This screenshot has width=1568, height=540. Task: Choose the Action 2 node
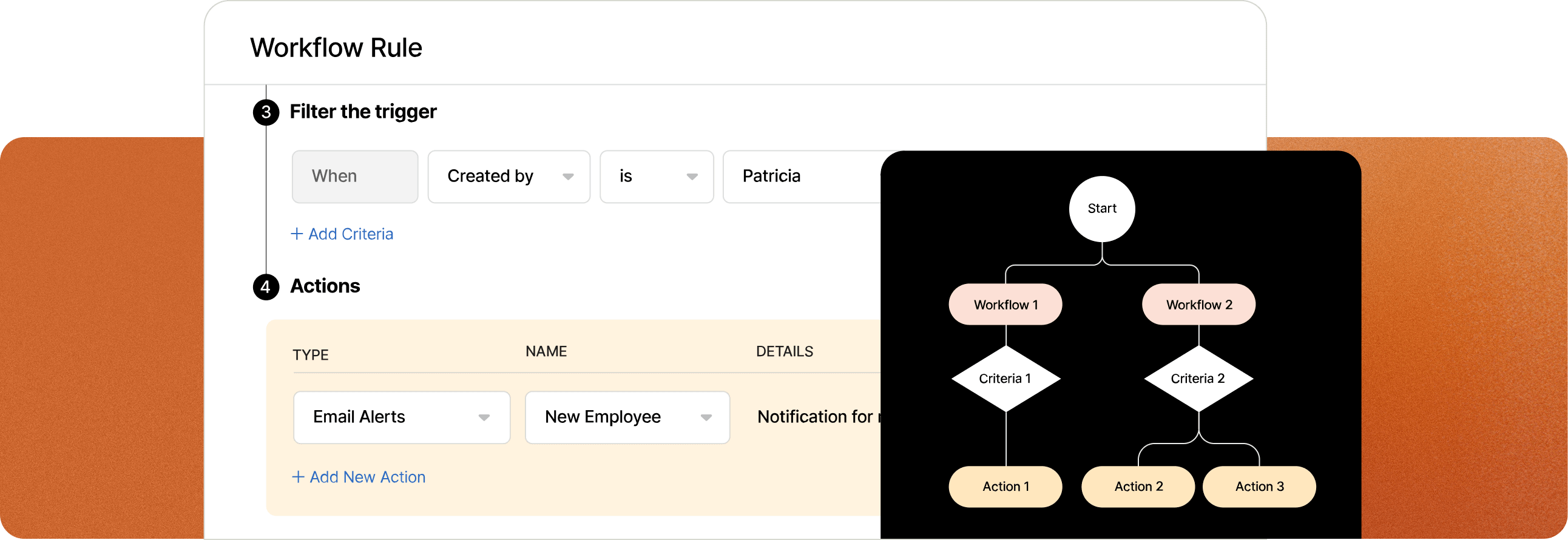pyautogui.click(x=1138, y=487)
